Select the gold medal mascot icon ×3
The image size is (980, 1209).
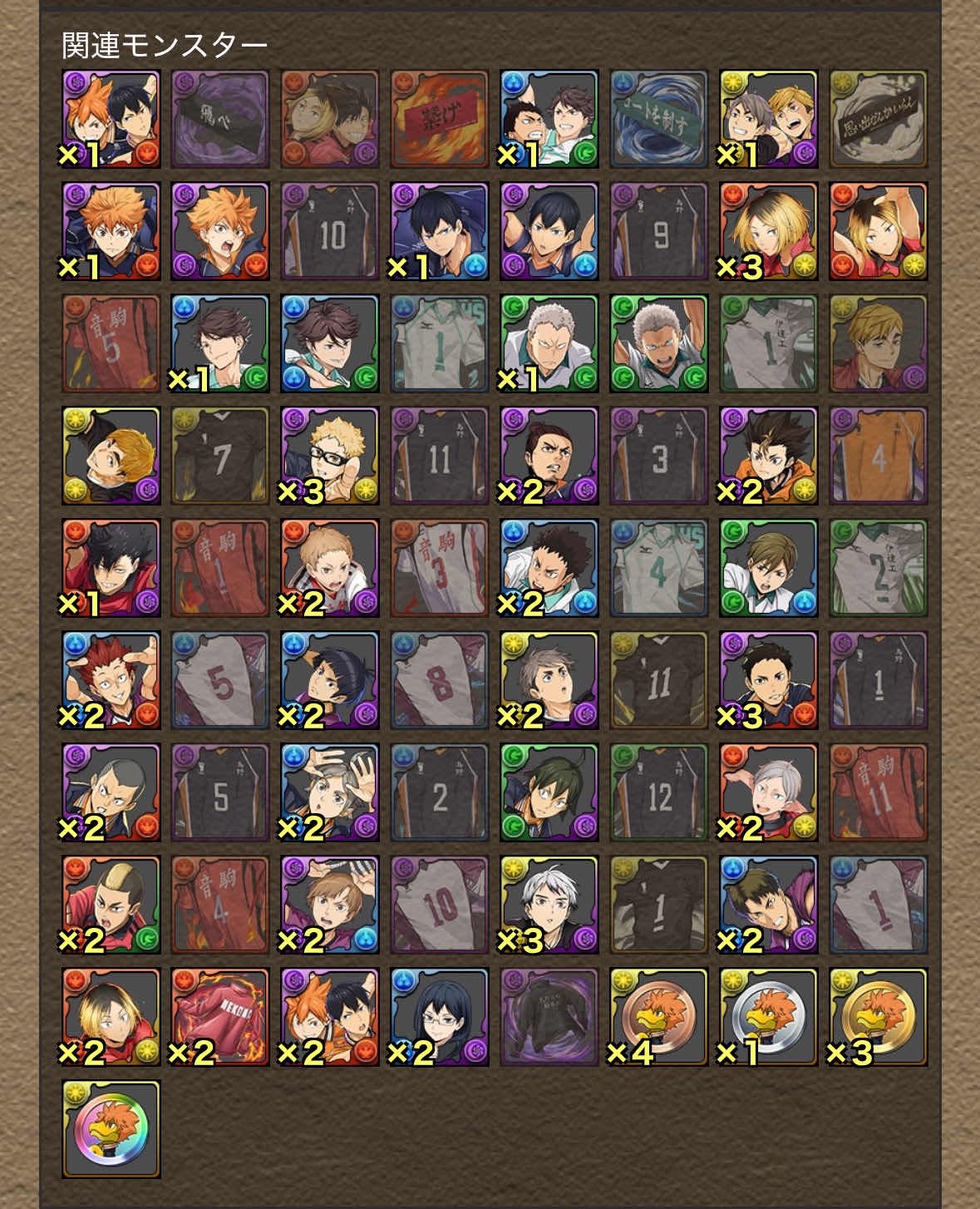pos(878,1017)
